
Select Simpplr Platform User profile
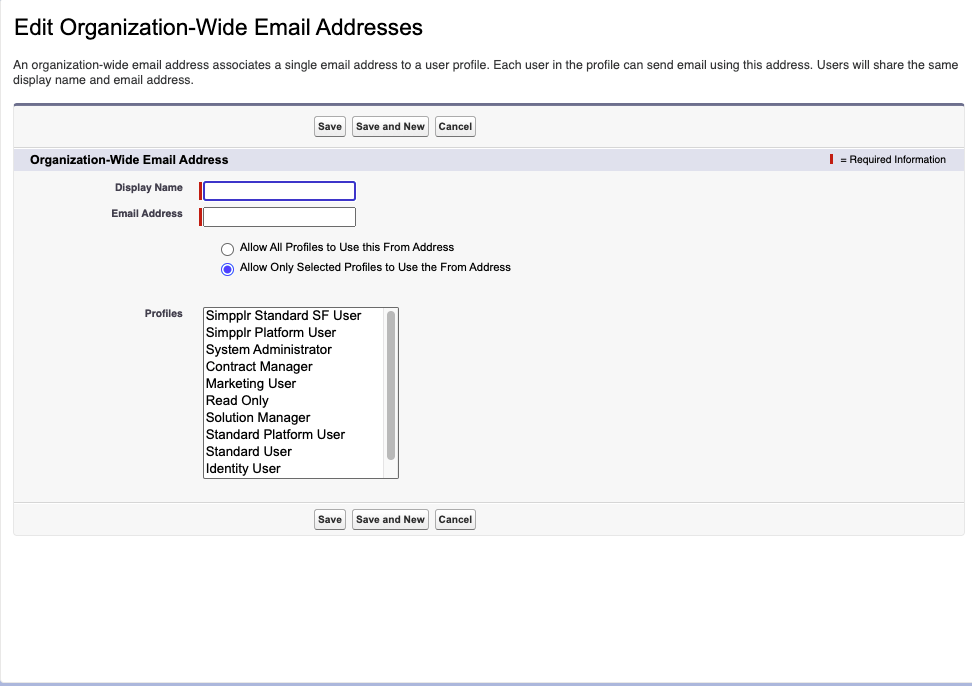pyautogui.click(x=294, y=333)
